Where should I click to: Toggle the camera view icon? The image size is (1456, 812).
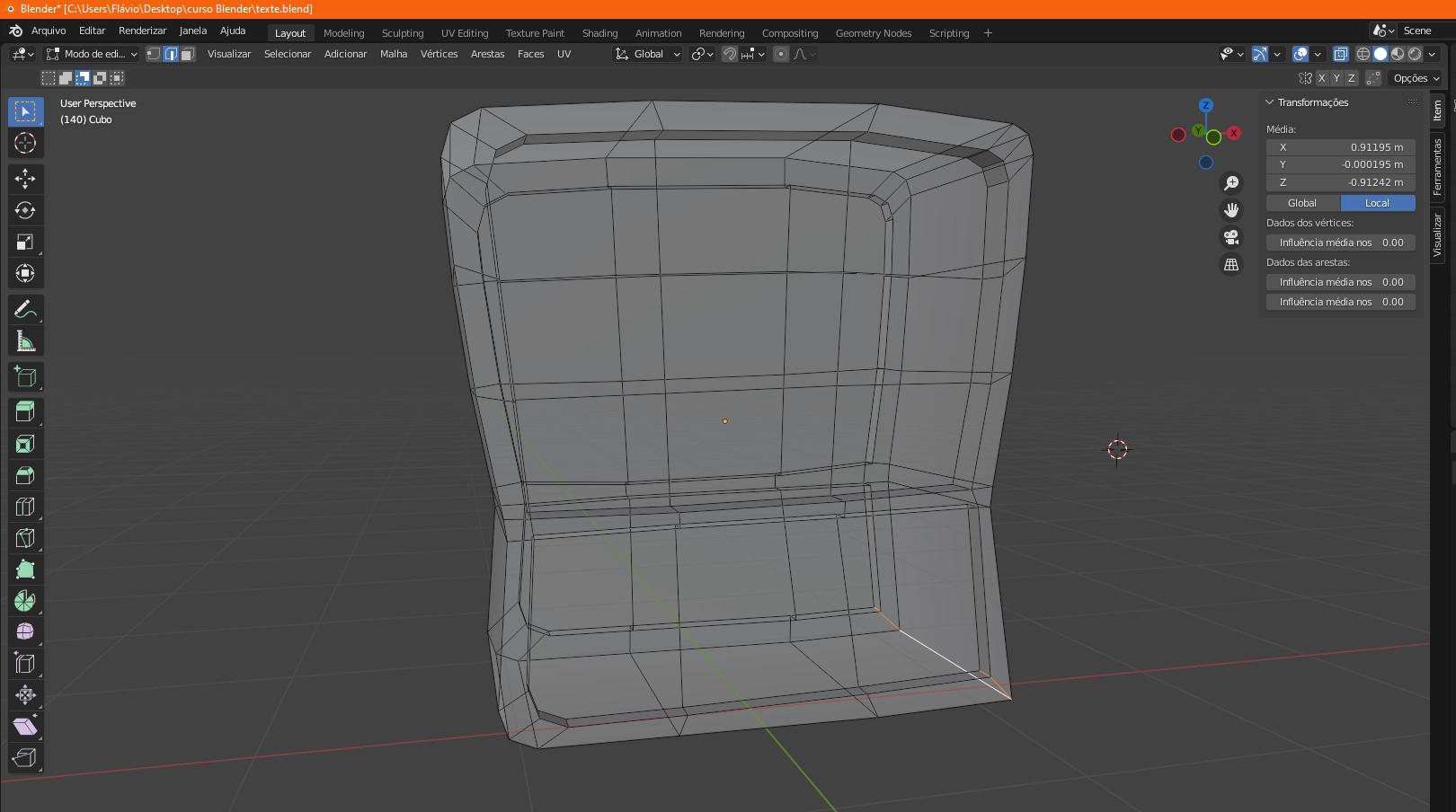[x=1231, y=237]
